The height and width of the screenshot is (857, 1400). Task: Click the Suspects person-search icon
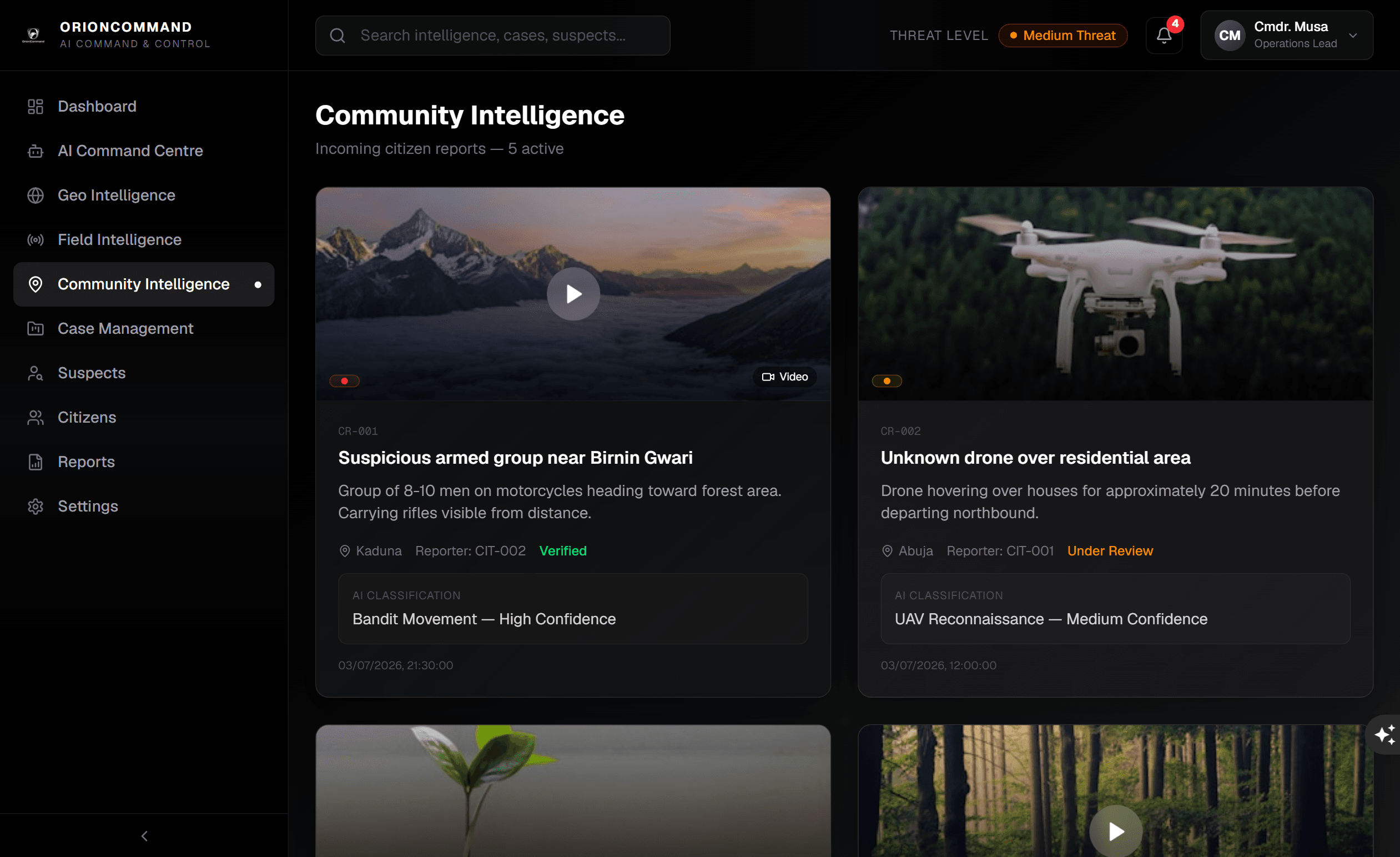(35, 373)
